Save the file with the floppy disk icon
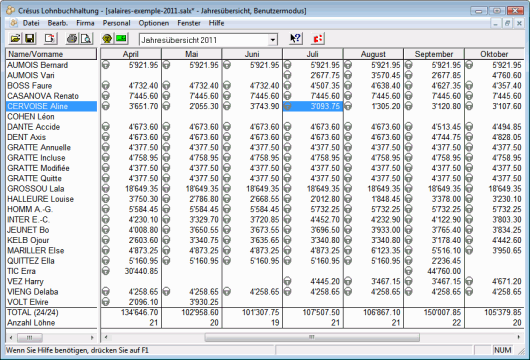 click(29, 39)
